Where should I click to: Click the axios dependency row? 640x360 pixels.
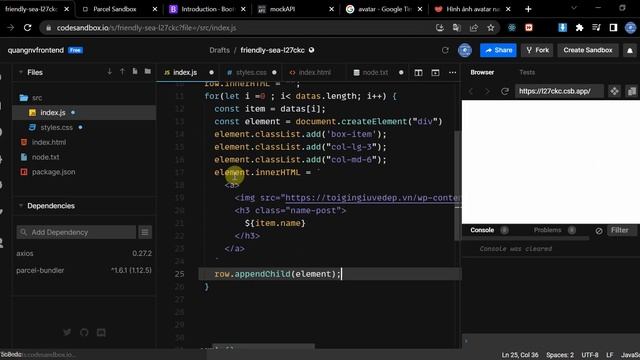pyautogui.click(x=84, y=253)
